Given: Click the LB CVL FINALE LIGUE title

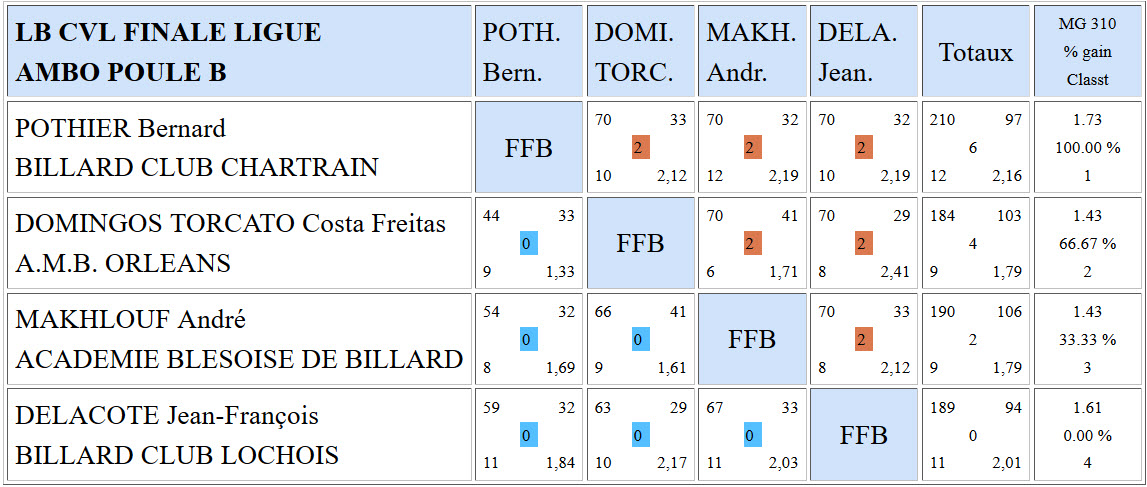Looking at the screenshot, I should click(x=168, y=33).
